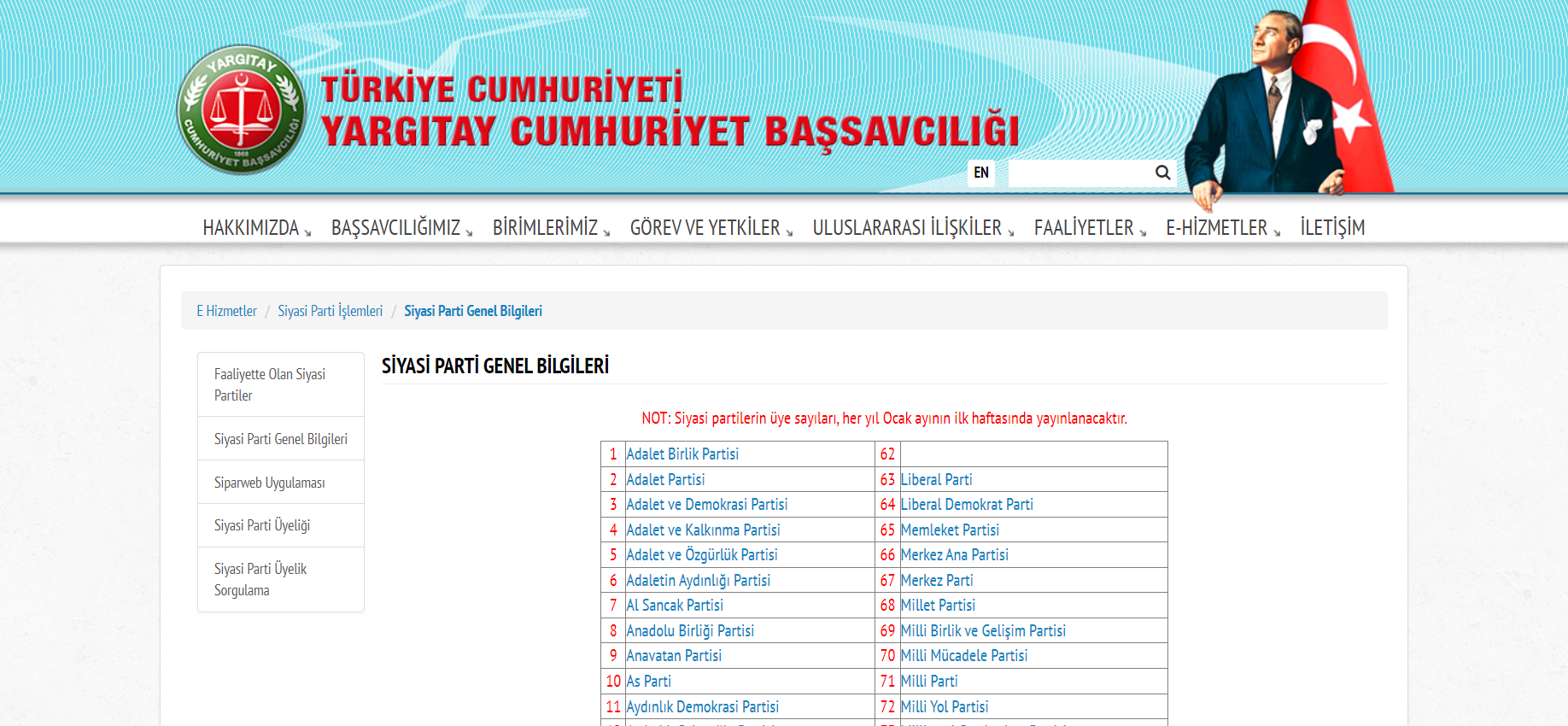This screenshot has width=1568, height=726.
Task: Open Al Sancak Partisi link
Action: [x=675, y=606]
